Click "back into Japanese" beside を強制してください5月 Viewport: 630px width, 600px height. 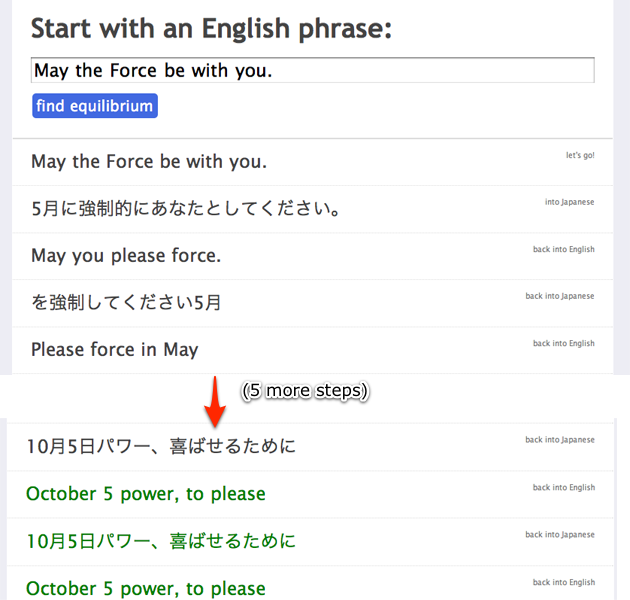coord(560,296)
